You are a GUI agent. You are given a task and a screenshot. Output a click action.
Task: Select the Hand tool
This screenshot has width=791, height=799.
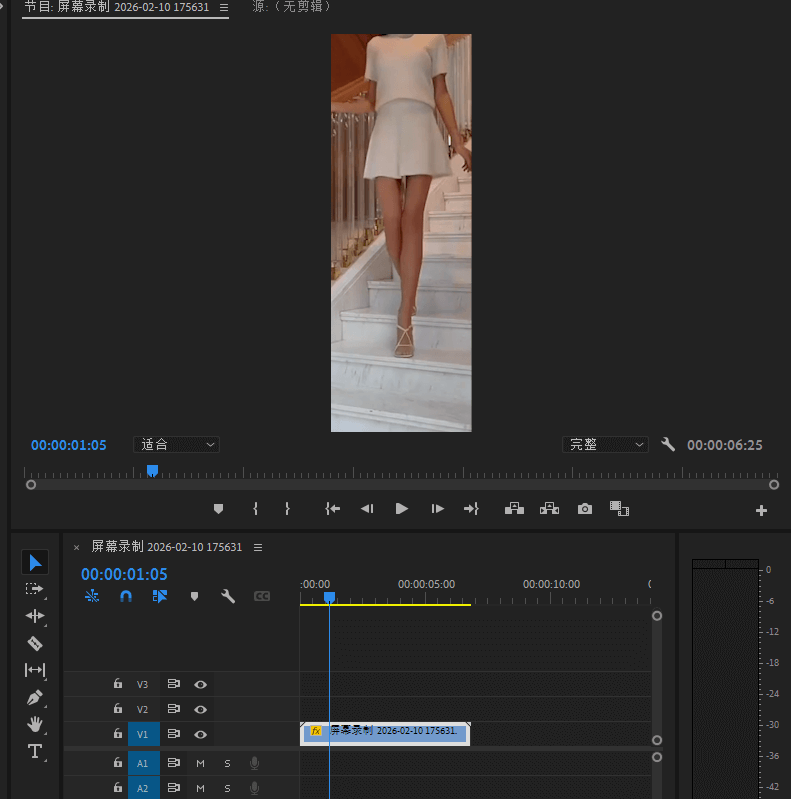(35, 724)
